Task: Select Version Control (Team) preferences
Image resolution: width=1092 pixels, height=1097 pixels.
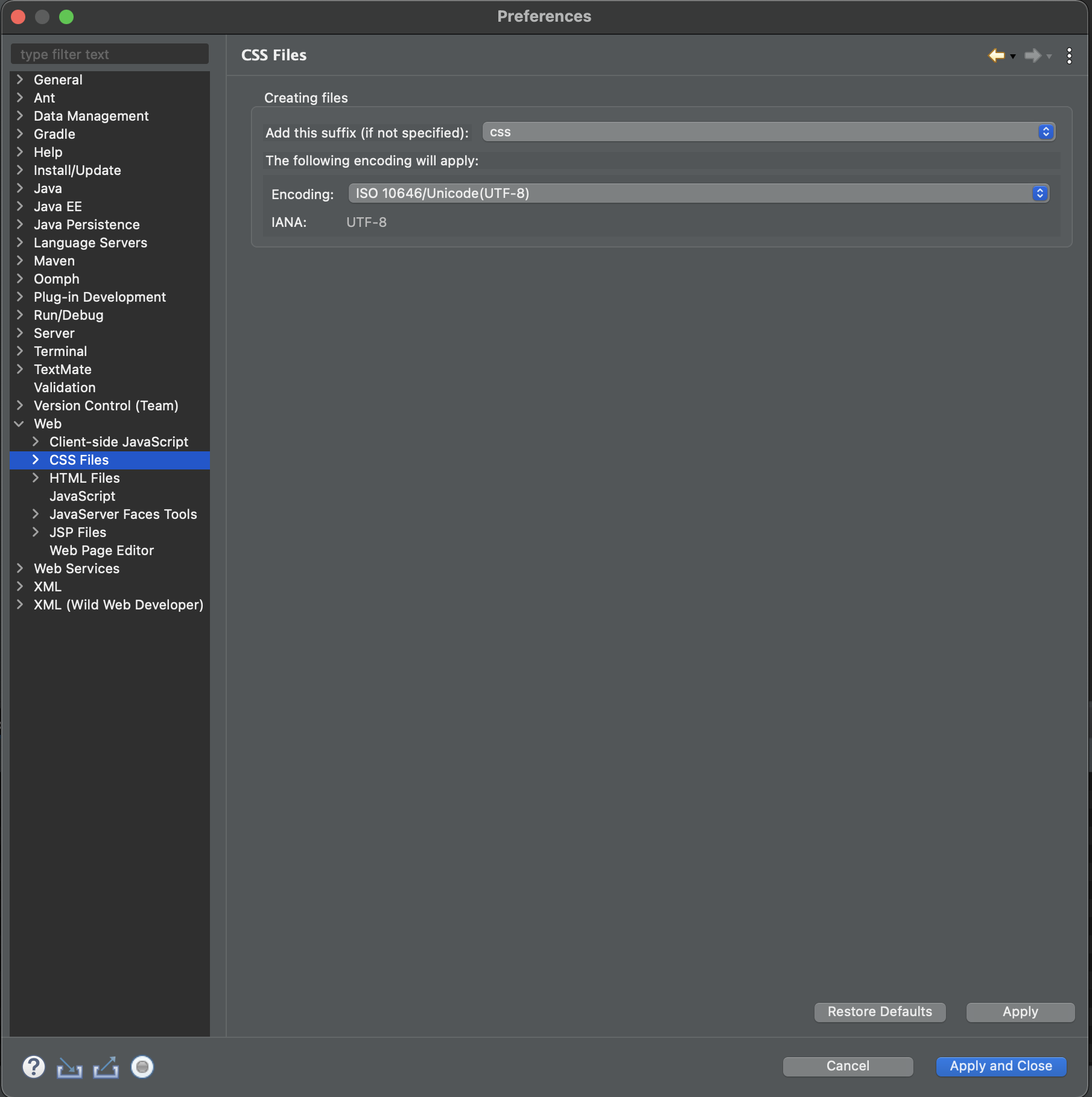Action: pos(106,405)
